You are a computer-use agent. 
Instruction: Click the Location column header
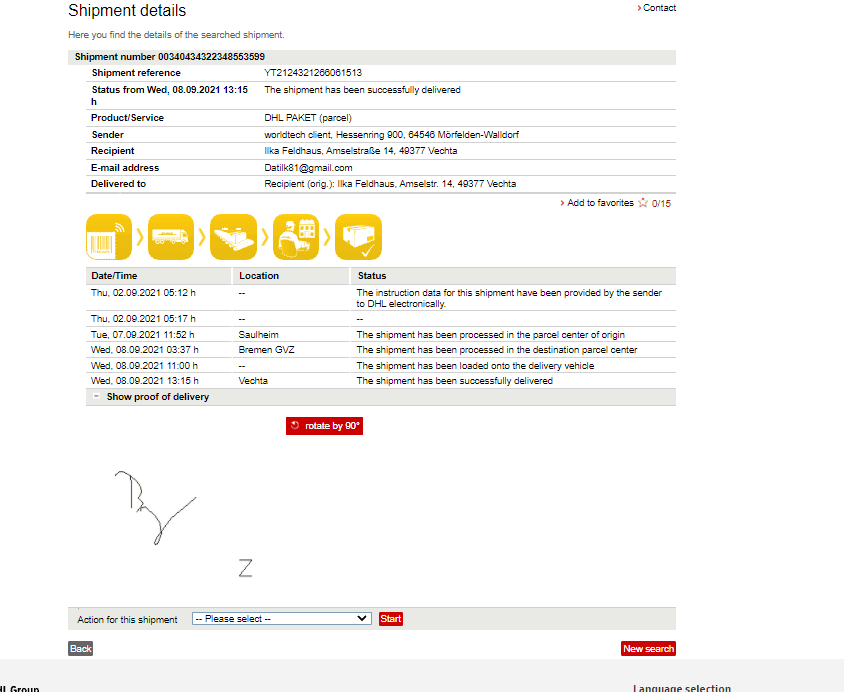click(x=259, y=276)
